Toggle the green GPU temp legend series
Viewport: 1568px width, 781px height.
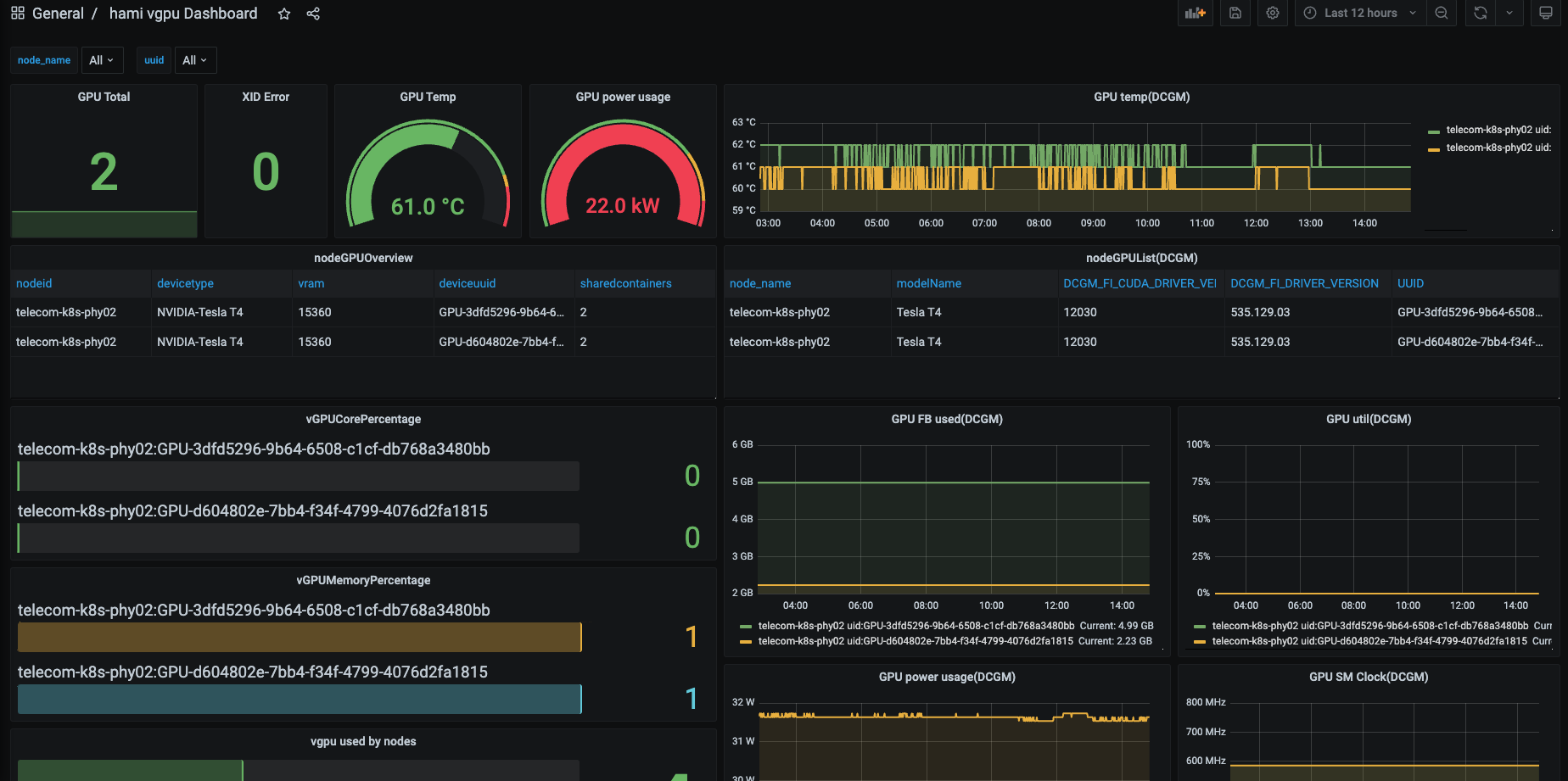[x=1498, y=130]
